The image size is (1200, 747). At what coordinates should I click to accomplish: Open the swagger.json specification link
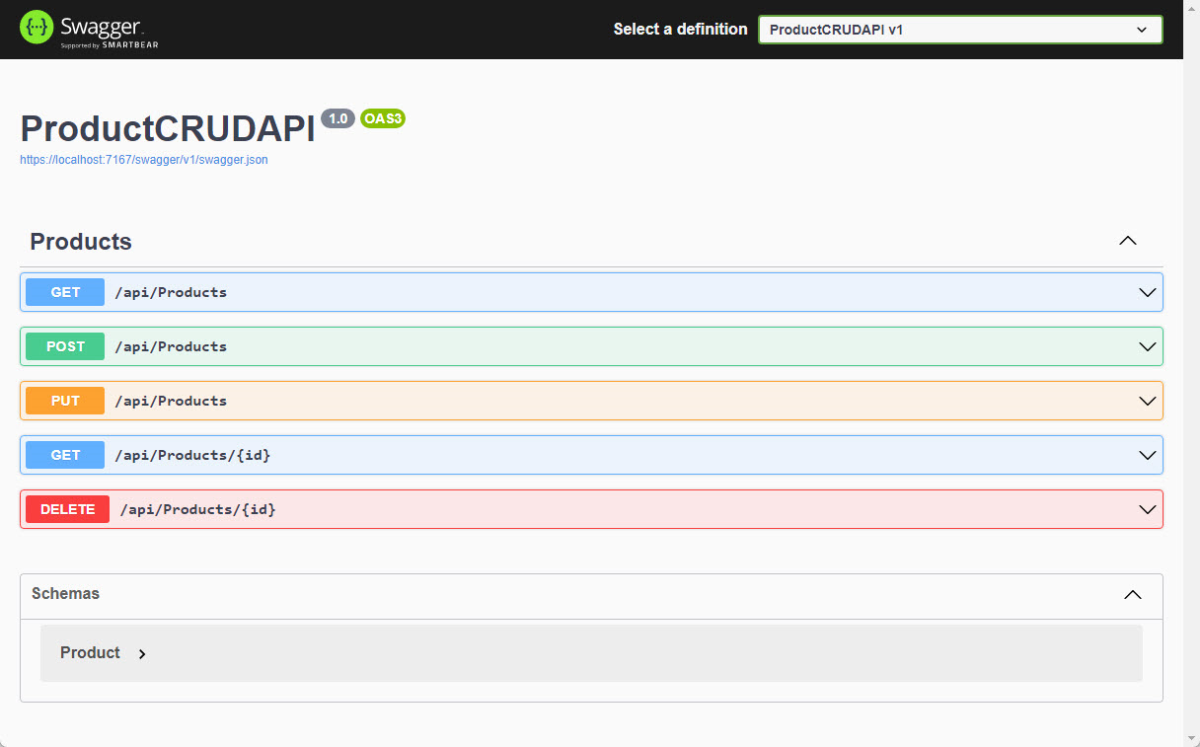pyautogui.click(x=144, y=159)
